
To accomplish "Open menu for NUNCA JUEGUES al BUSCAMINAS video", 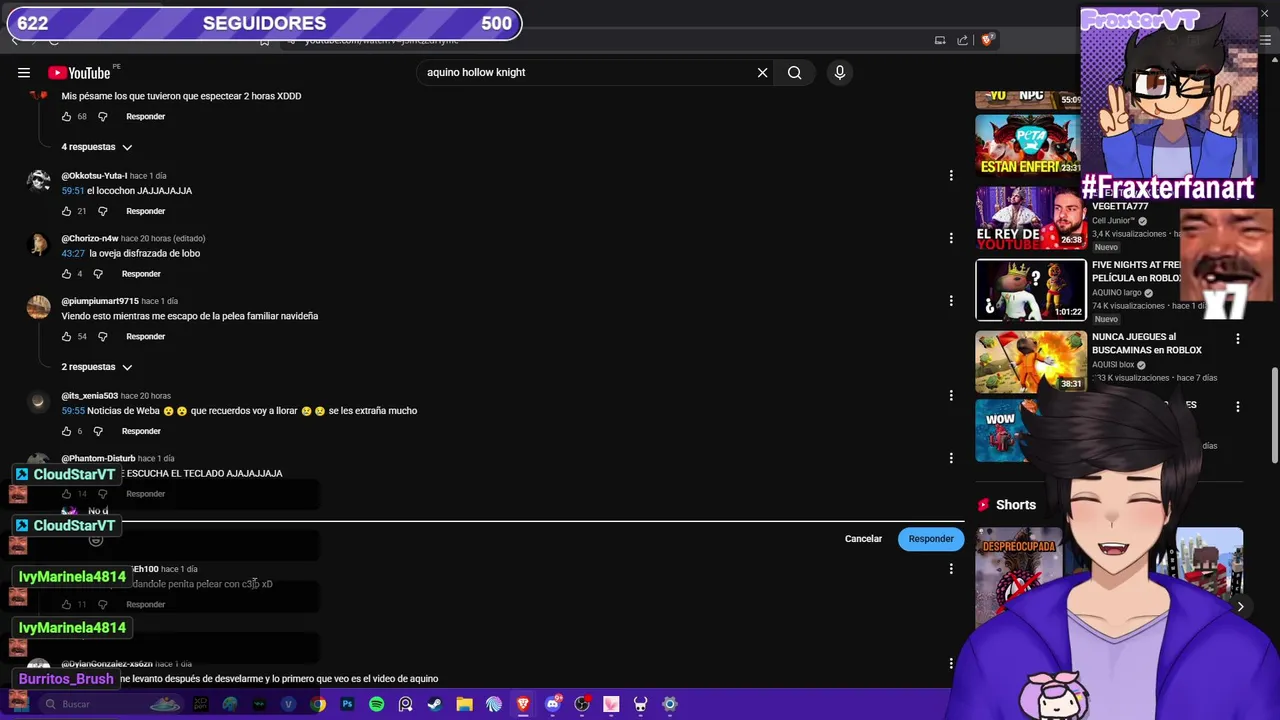I will coord(1238,339).
